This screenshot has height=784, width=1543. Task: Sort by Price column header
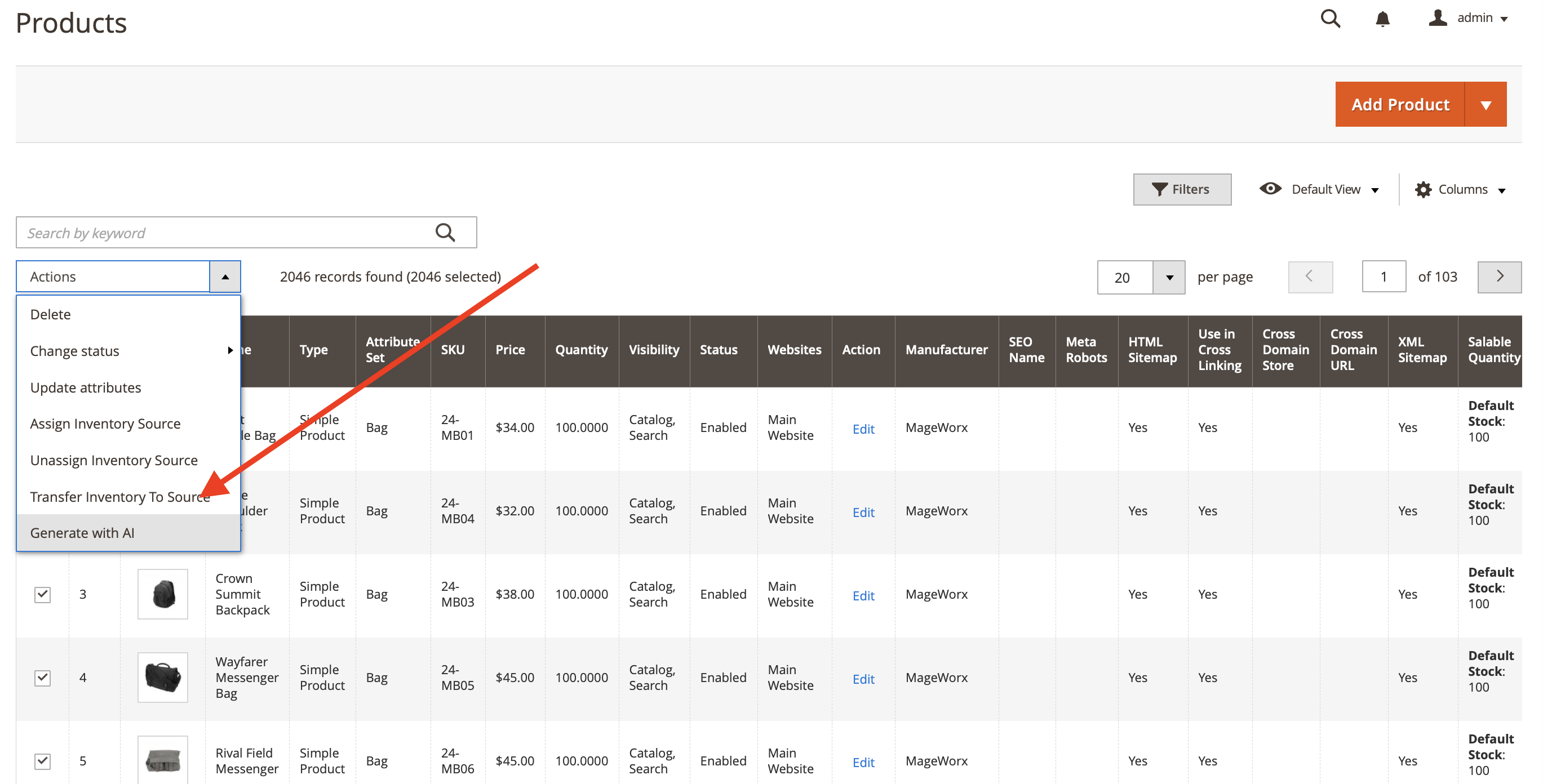coord(515,350)
